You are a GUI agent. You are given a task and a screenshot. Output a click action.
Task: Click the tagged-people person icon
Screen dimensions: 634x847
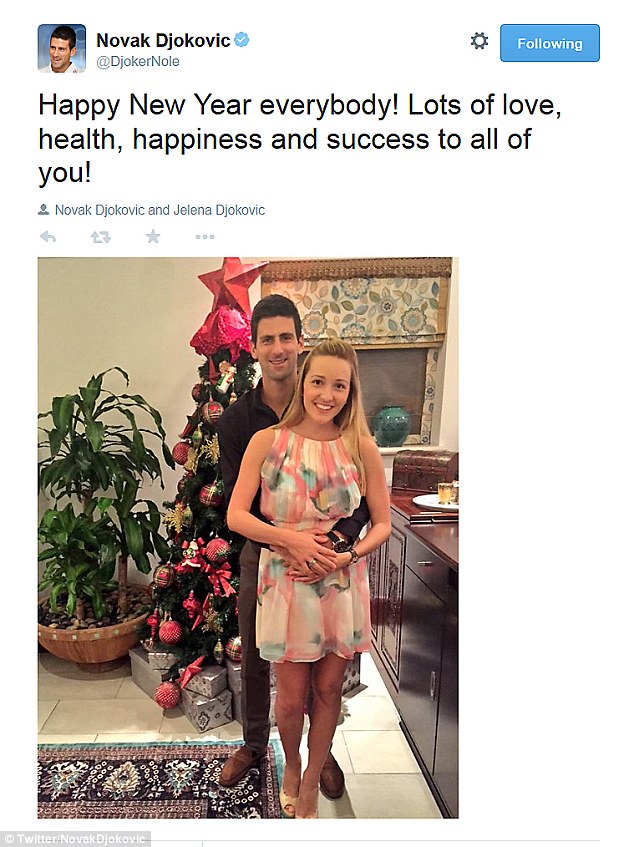pos(44,210)
